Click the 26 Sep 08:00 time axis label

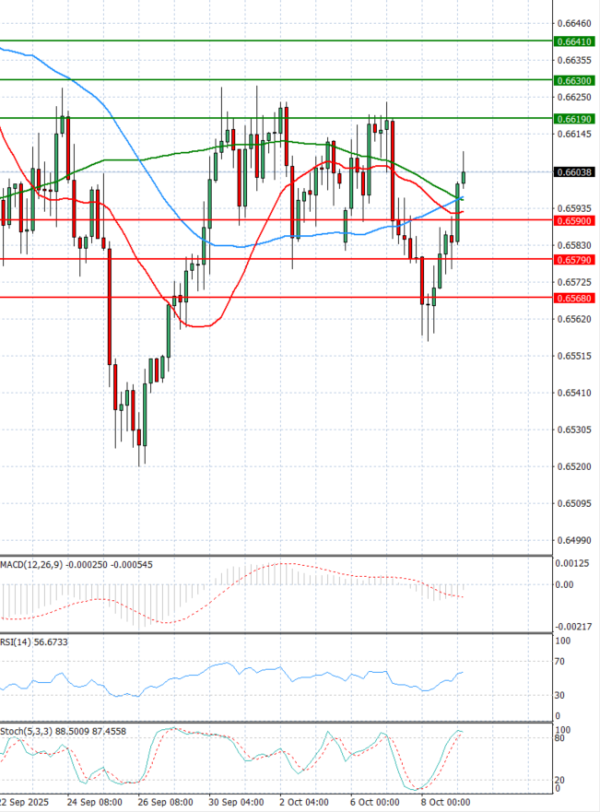(x=165, y=802)
